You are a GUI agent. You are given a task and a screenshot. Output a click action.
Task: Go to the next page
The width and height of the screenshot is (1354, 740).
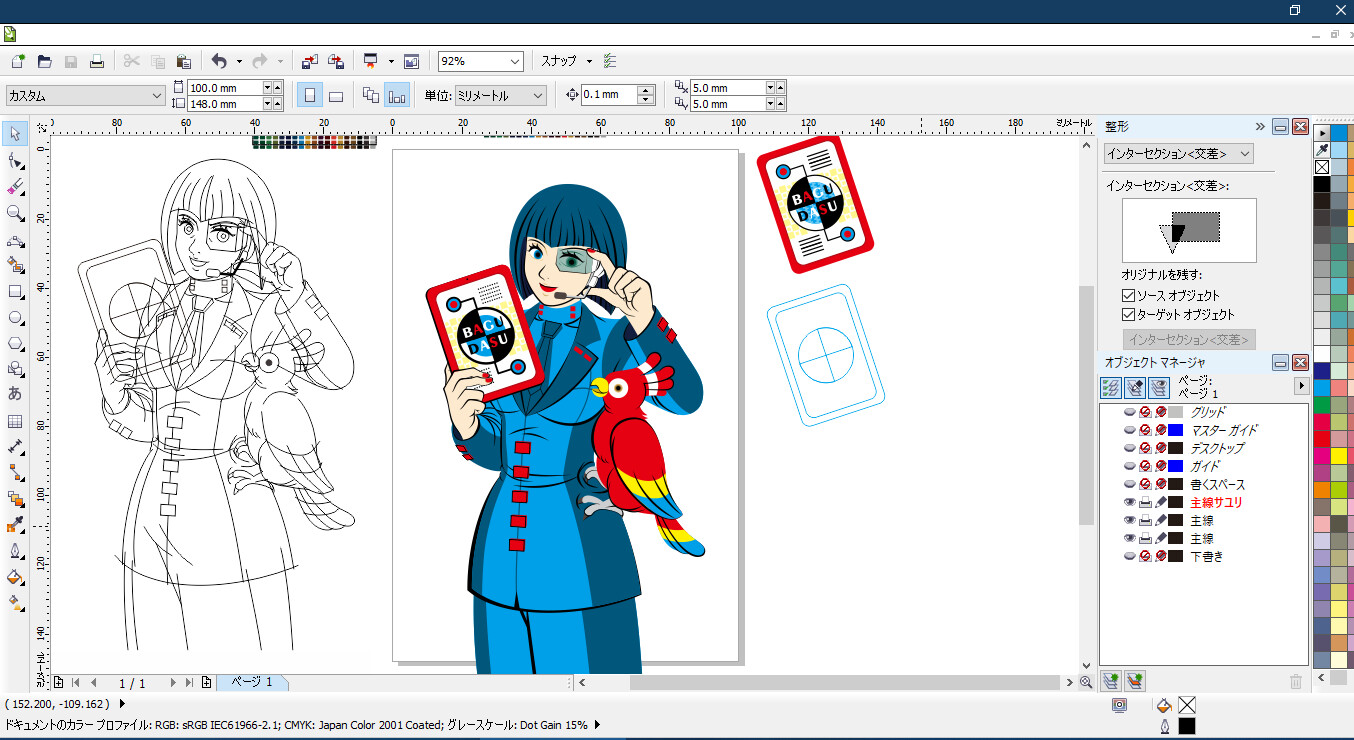point(173,683)
